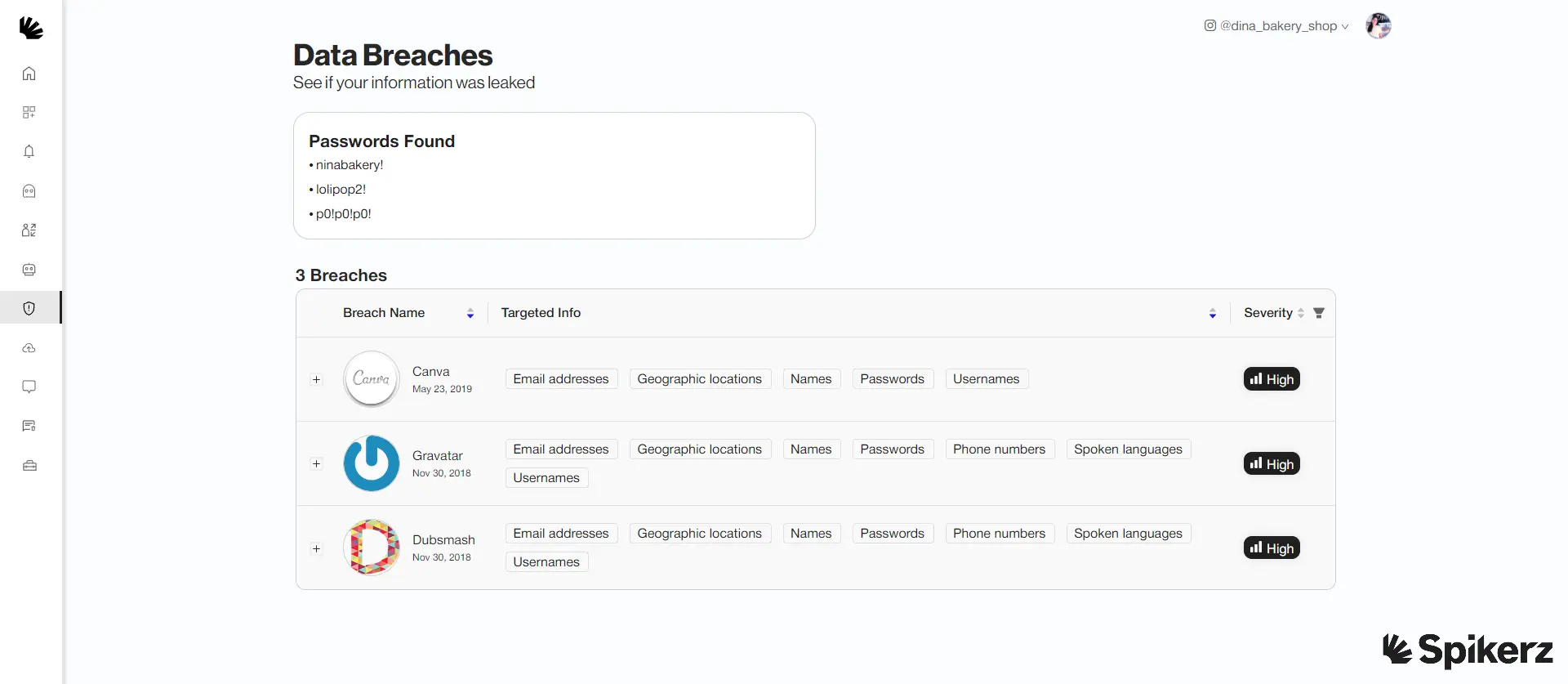Open the chat bubble sidebar icon
Image resolution: width=1568 pixels, height=684 pixels.
[29, 387]
